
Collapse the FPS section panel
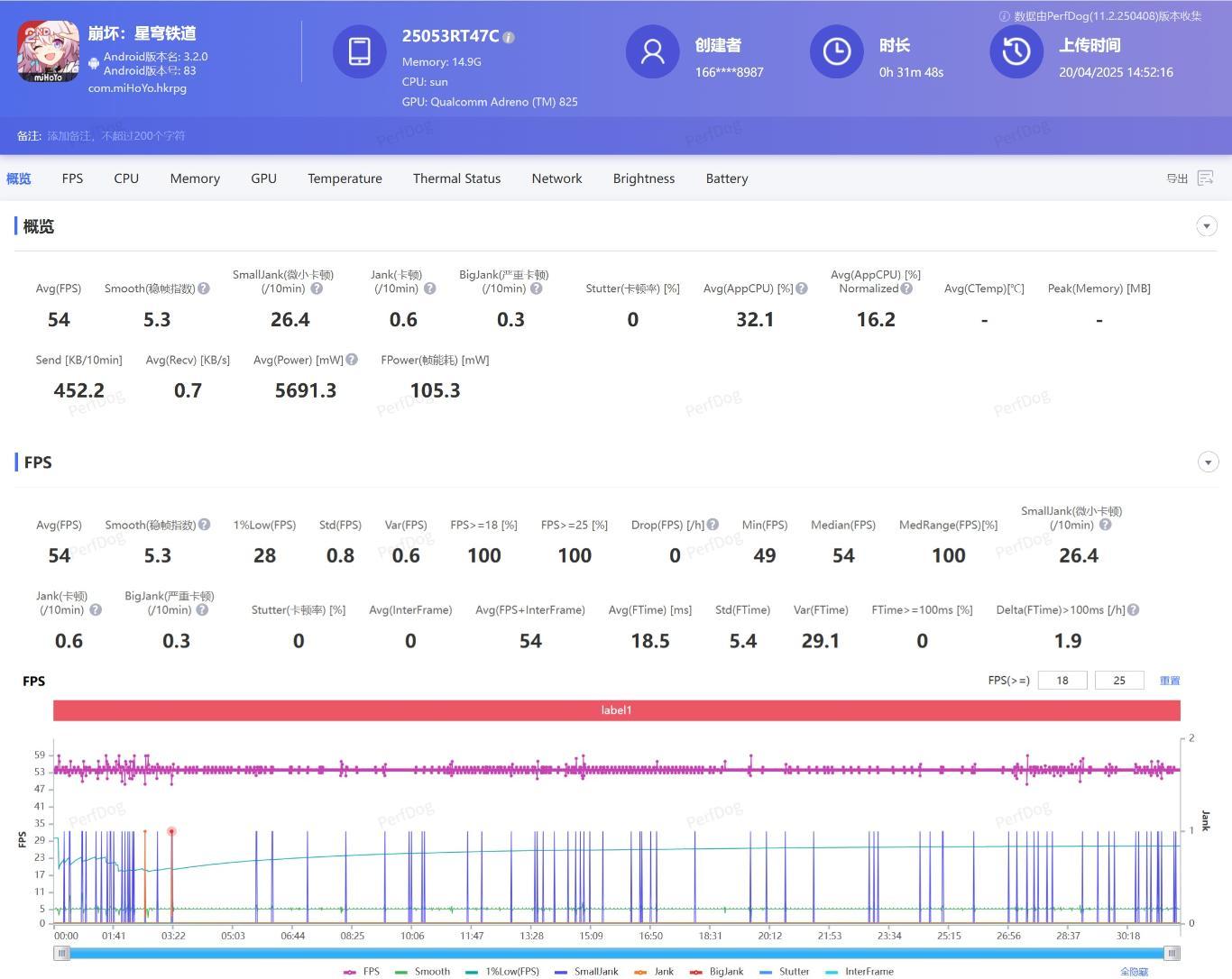point(1207,462)
